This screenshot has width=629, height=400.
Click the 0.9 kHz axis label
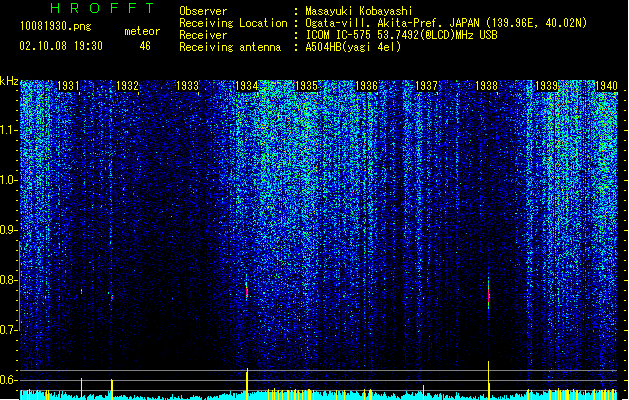point(9,230)
